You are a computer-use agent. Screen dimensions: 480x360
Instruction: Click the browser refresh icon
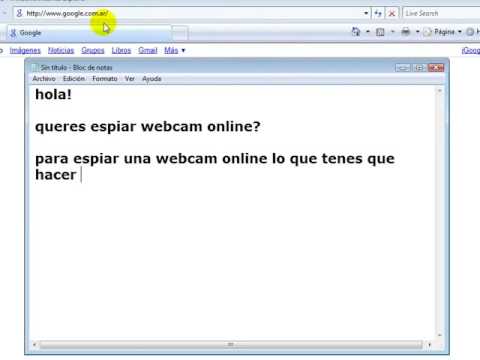(x=378, y=13)
